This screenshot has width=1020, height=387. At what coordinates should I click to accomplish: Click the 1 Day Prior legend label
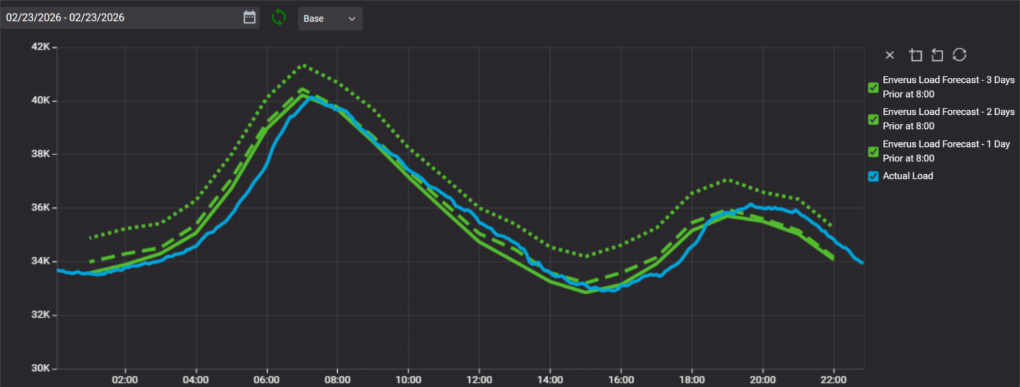pyautogui.click(x=946, y=152)
